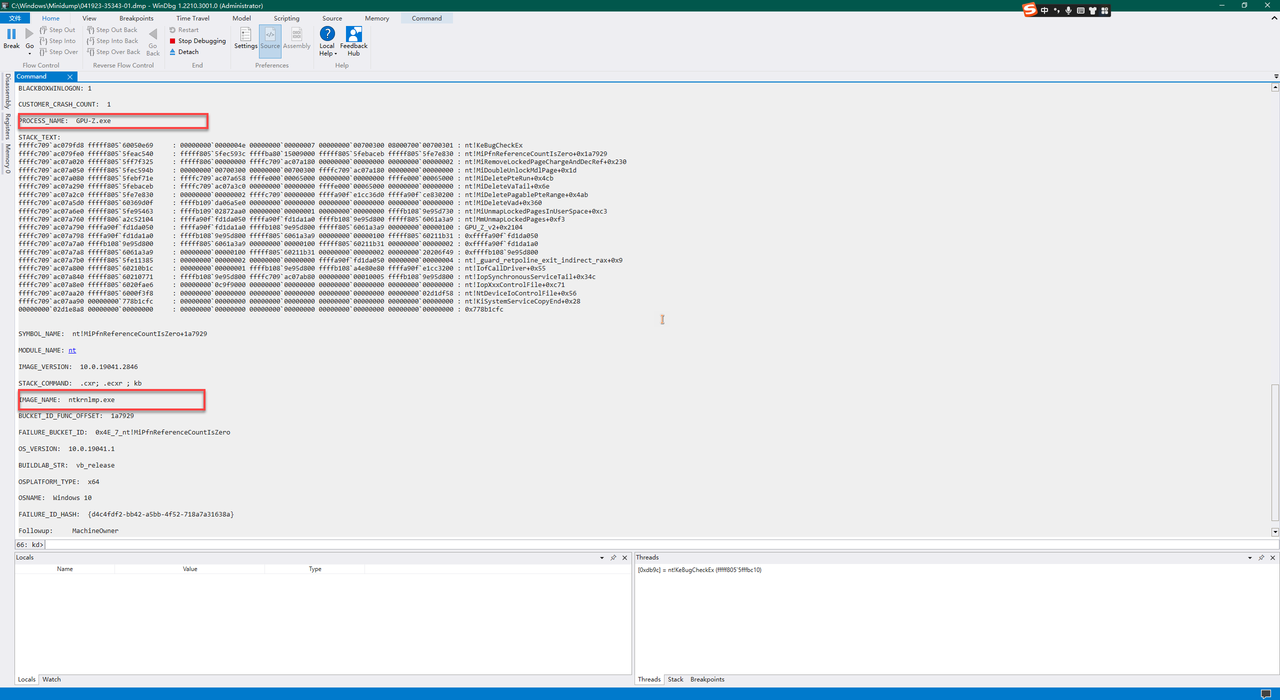Open the Registers side panel
Screen dimensions: 1280x700
7,125
